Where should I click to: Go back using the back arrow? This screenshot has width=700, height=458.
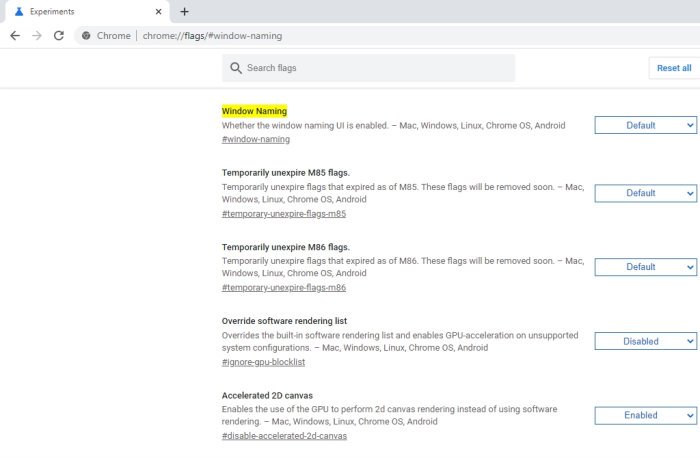tap(15, 36)
